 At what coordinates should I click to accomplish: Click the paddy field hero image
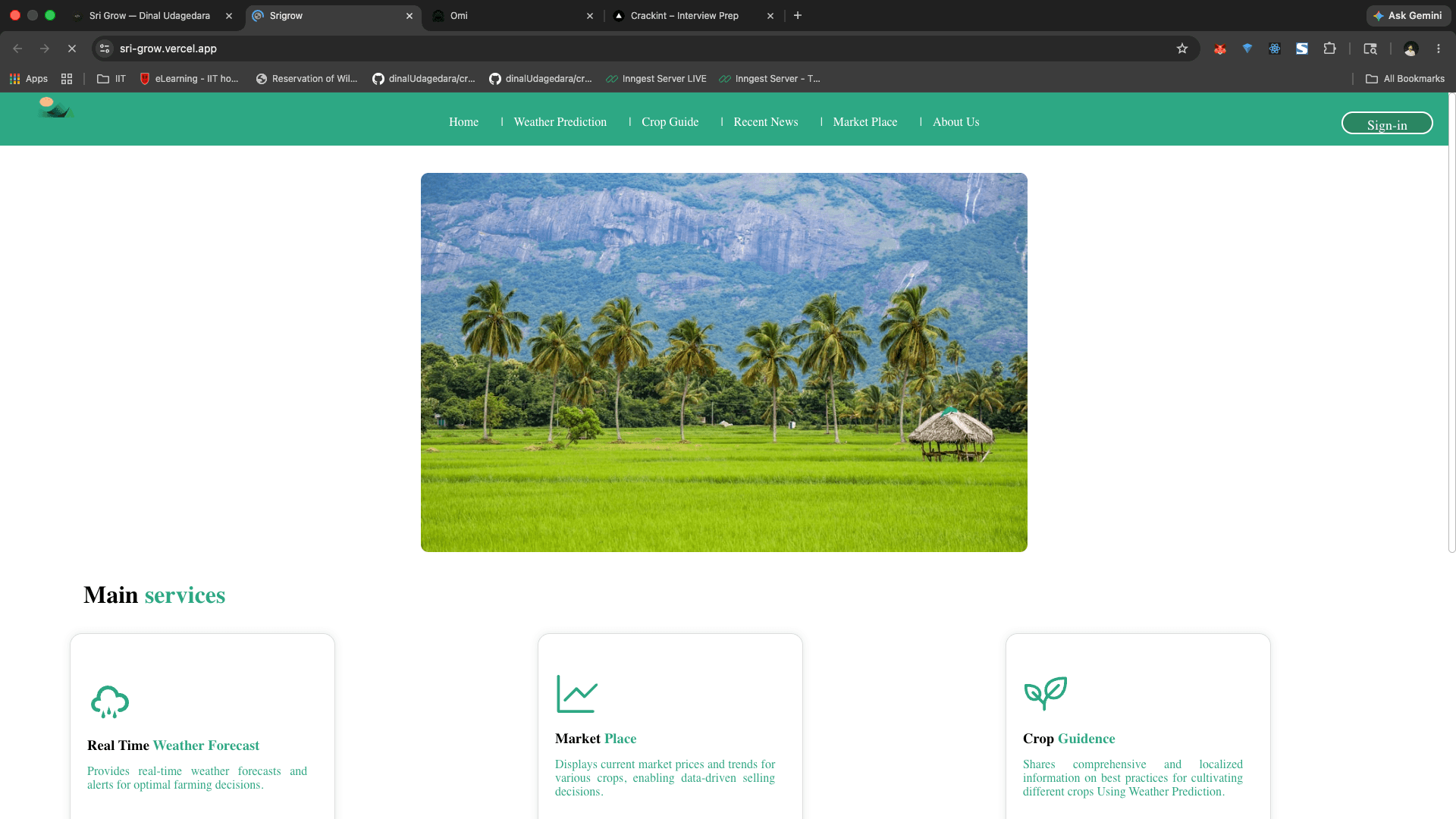[x=723, y=362]
